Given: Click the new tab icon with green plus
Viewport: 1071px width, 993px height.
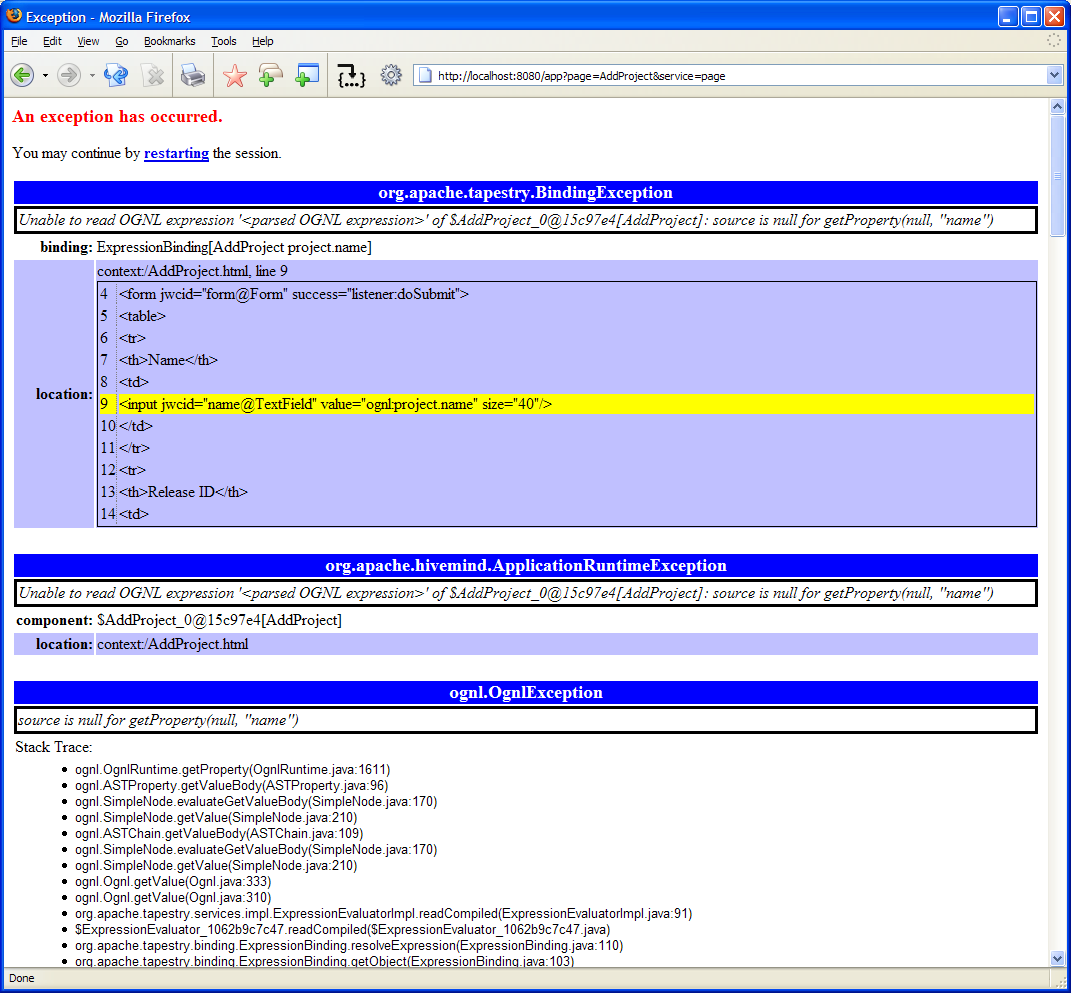Looking at the screenshot, I should [270, 75].
